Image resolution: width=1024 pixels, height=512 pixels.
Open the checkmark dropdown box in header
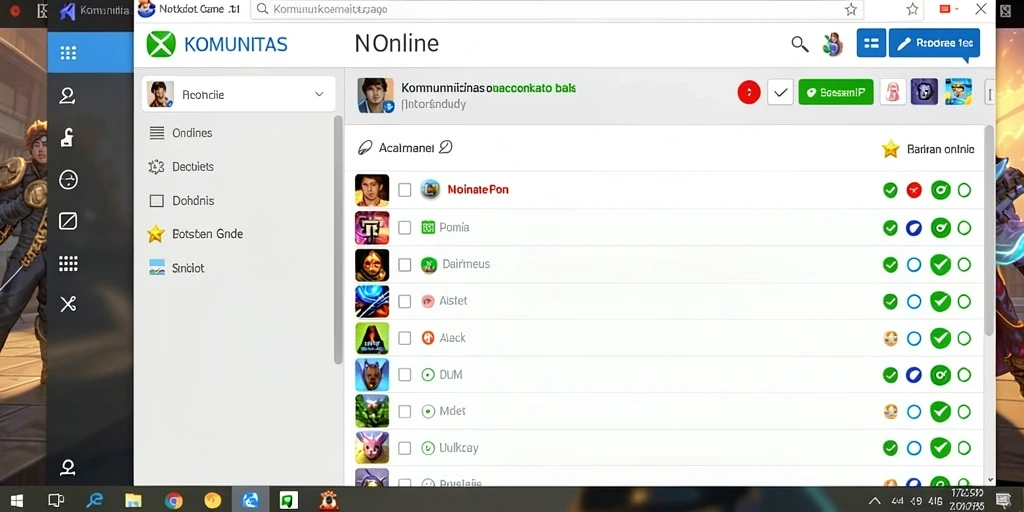click(780, 93)
